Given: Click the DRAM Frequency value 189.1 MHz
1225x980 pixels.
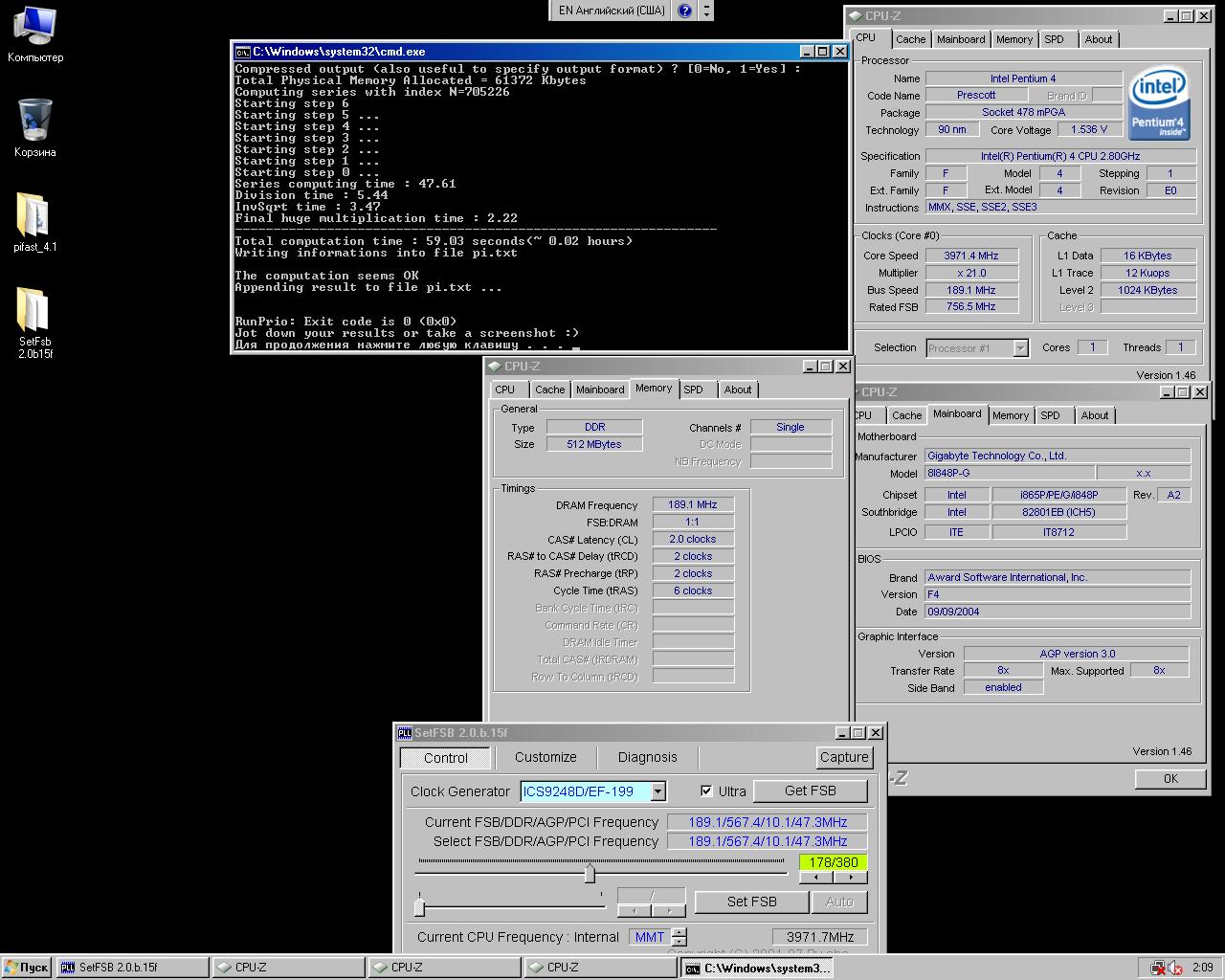Looking at the screenshot, I should 693,504.
